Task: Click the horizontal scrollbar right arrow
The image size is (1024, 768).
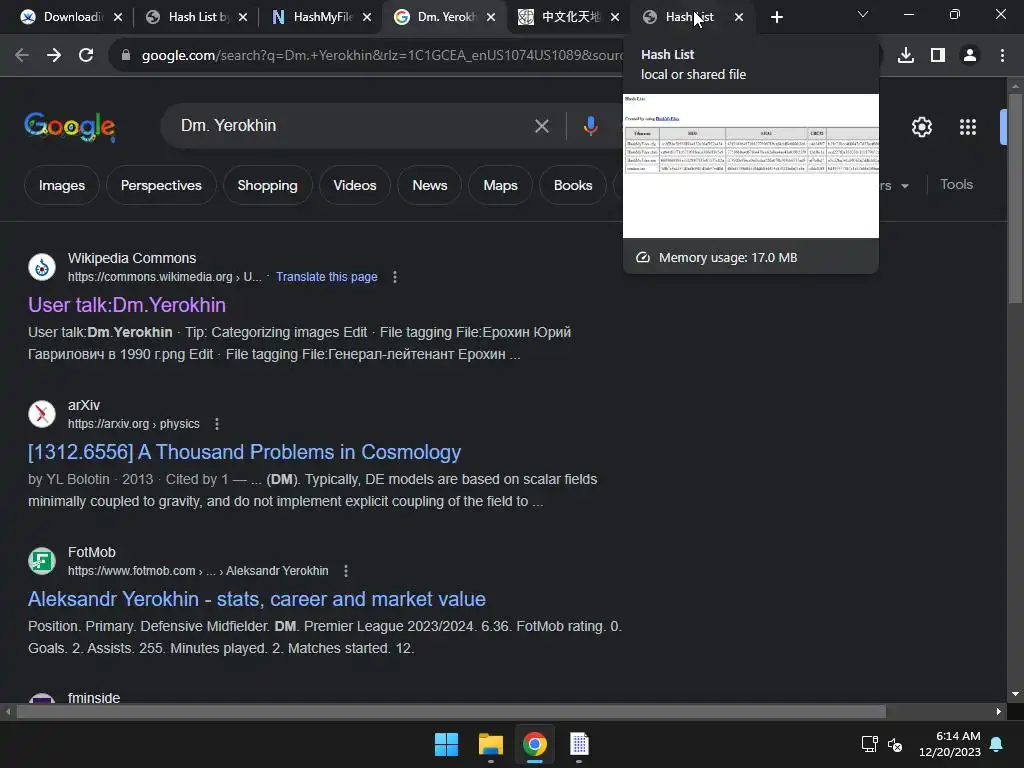Action: click(999, 712)
